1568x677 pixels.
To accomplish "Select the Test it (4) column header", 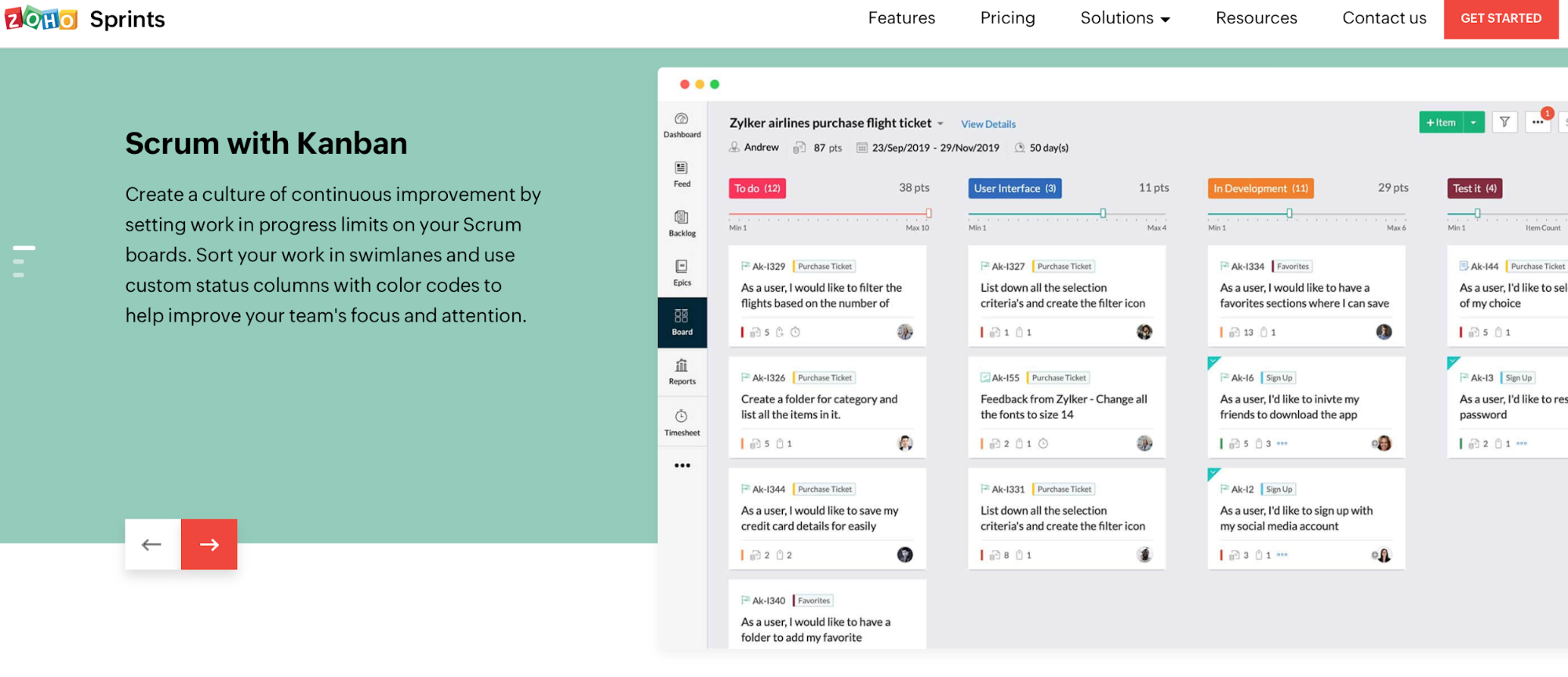I will pyautogui.click(x=1475, y=188).
